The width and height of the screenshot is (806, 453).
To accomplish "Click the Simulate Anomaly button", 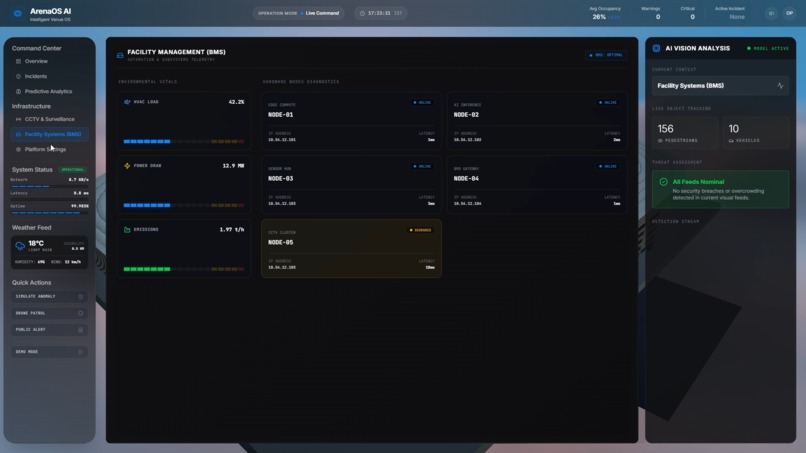I will coord(49,297).
